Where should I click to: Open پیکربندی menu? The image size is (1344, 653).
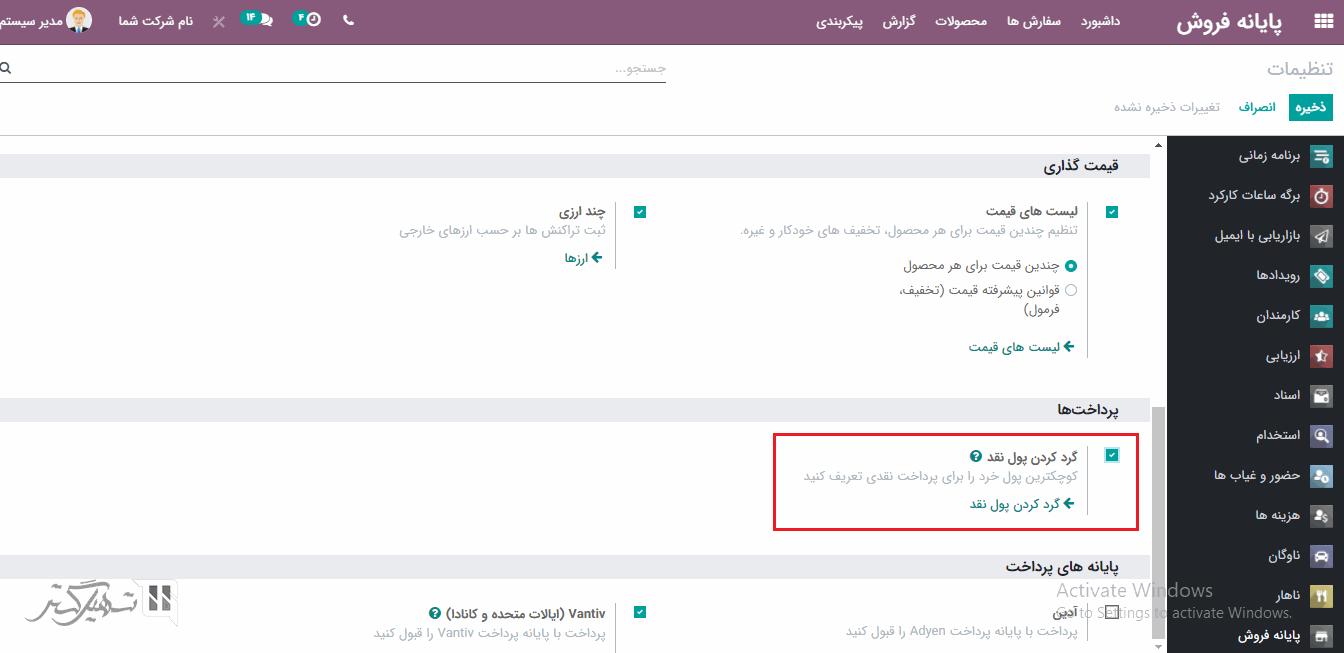(x=840, y=21)
